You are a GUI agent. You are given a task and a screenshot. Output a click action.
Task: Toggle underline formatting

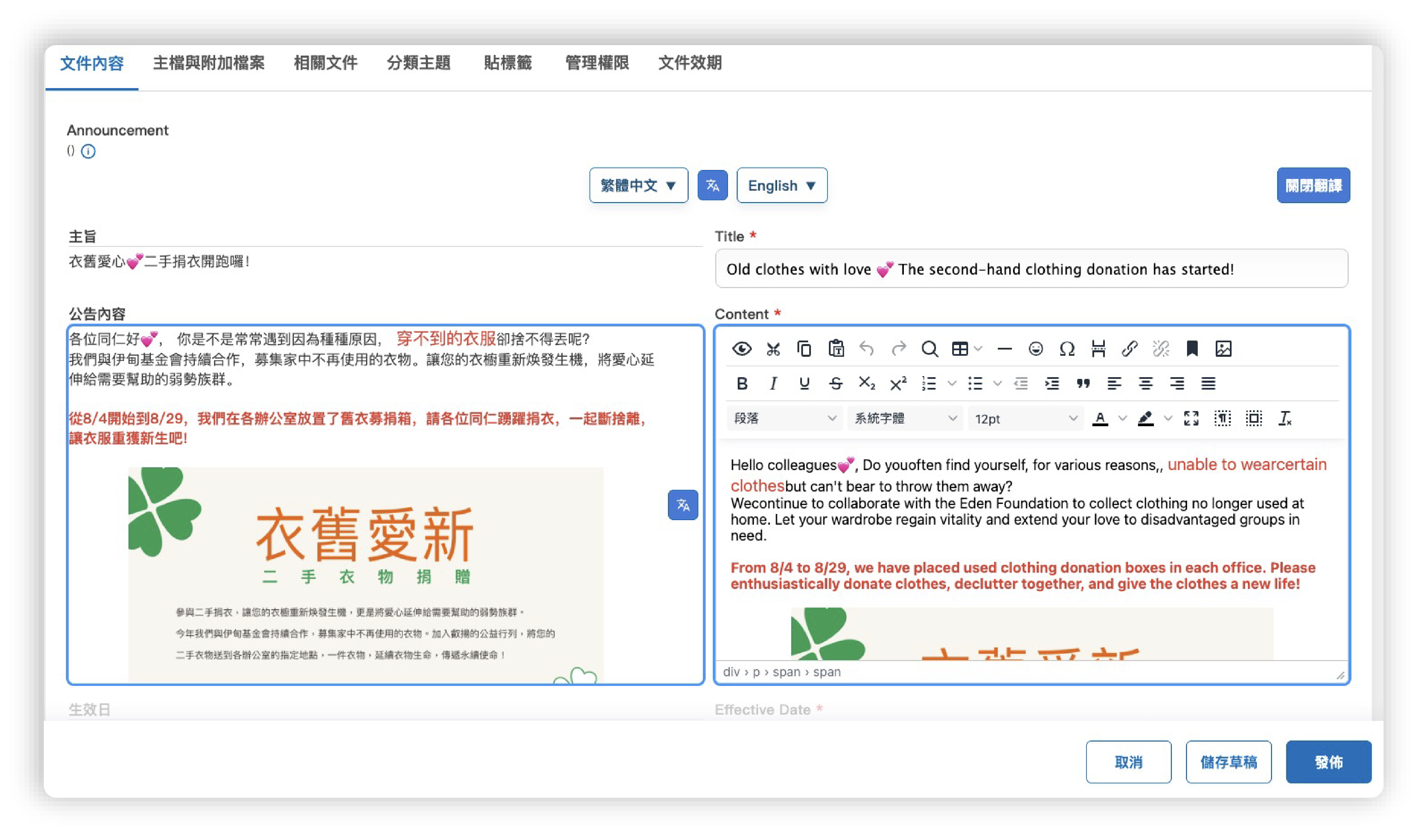(804, 384)
